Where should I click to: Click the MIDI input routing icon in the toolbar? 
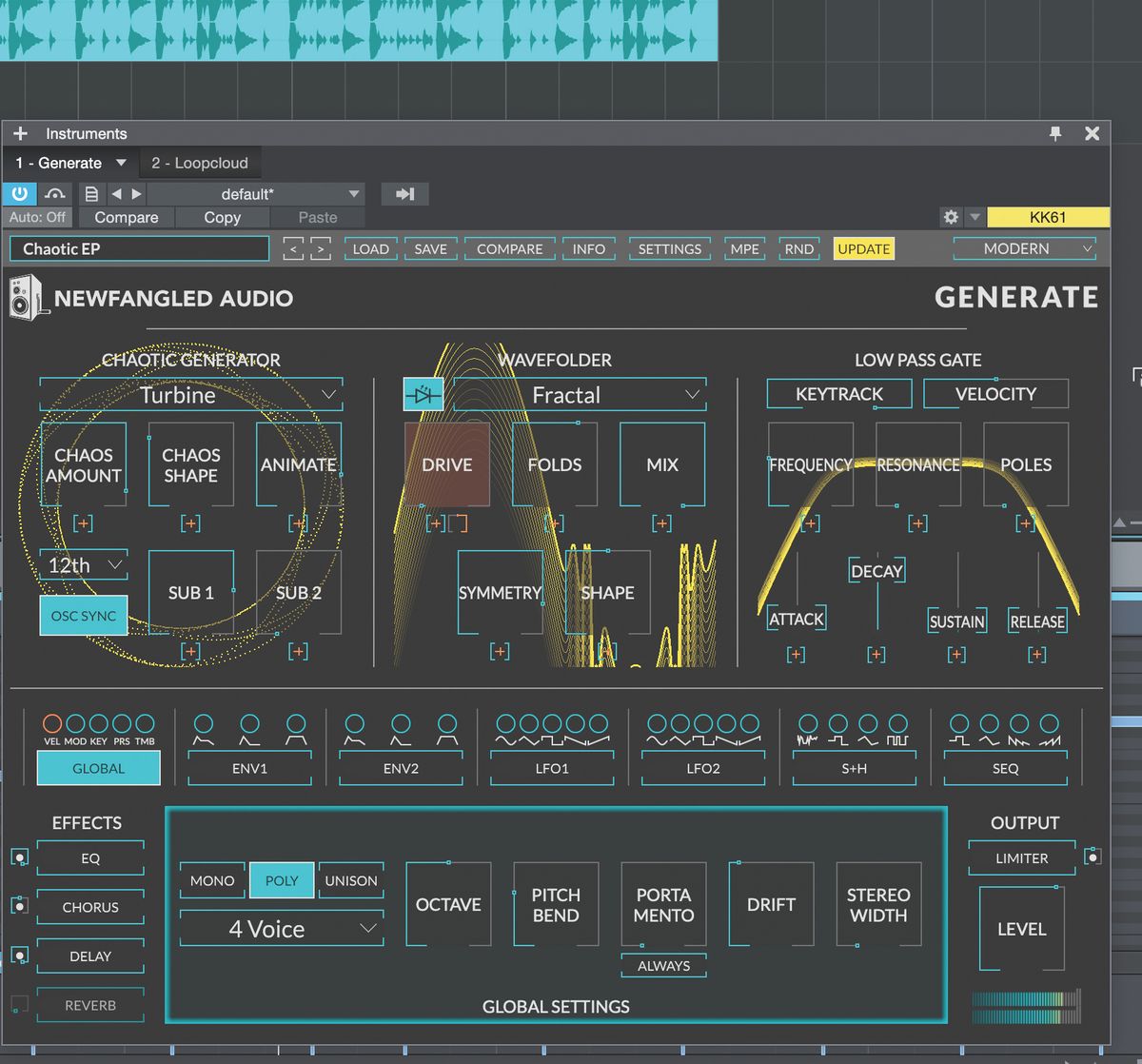[404, 193]
